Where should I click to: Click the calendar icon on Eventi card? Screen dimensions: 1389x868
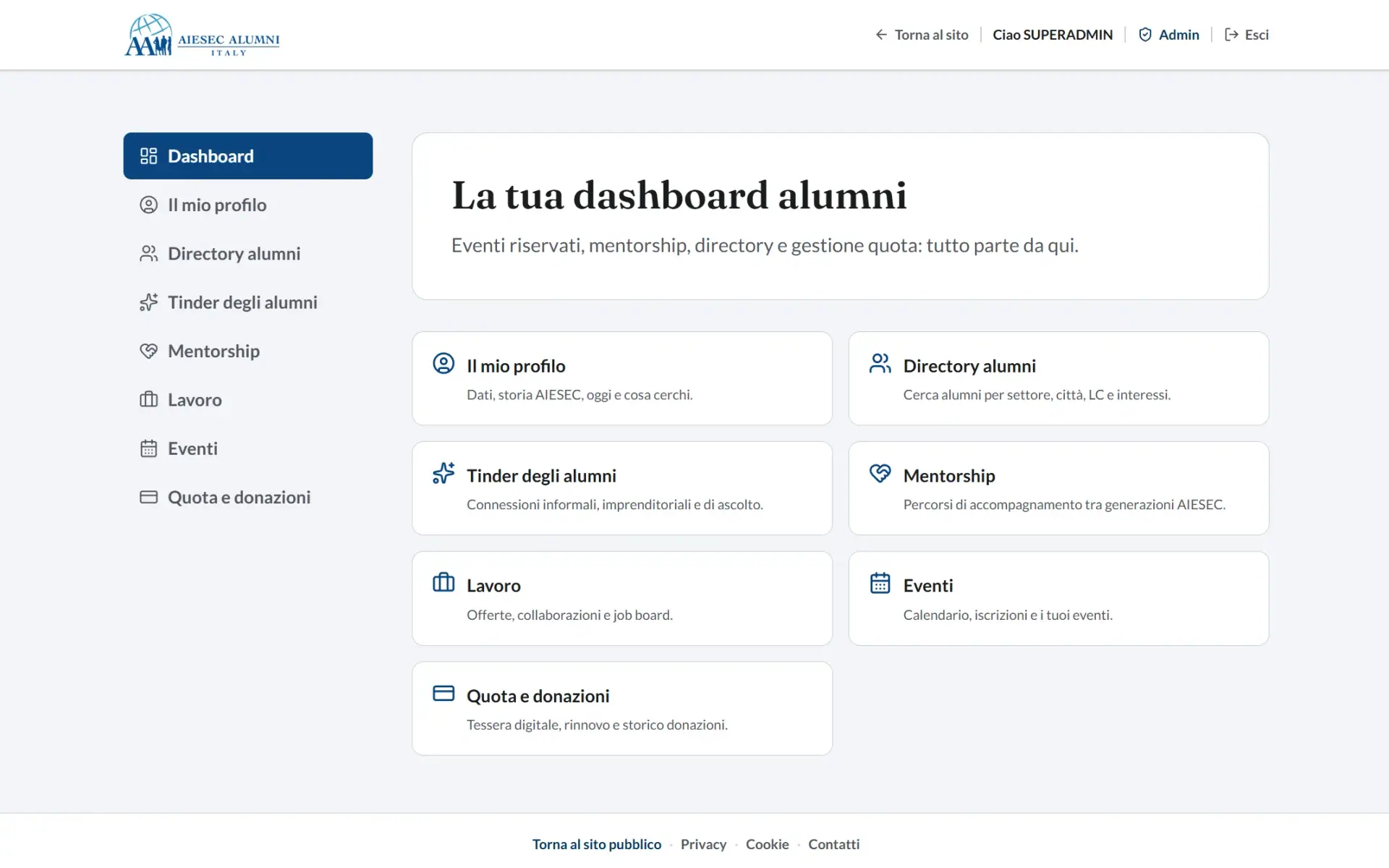coord(880,583)
